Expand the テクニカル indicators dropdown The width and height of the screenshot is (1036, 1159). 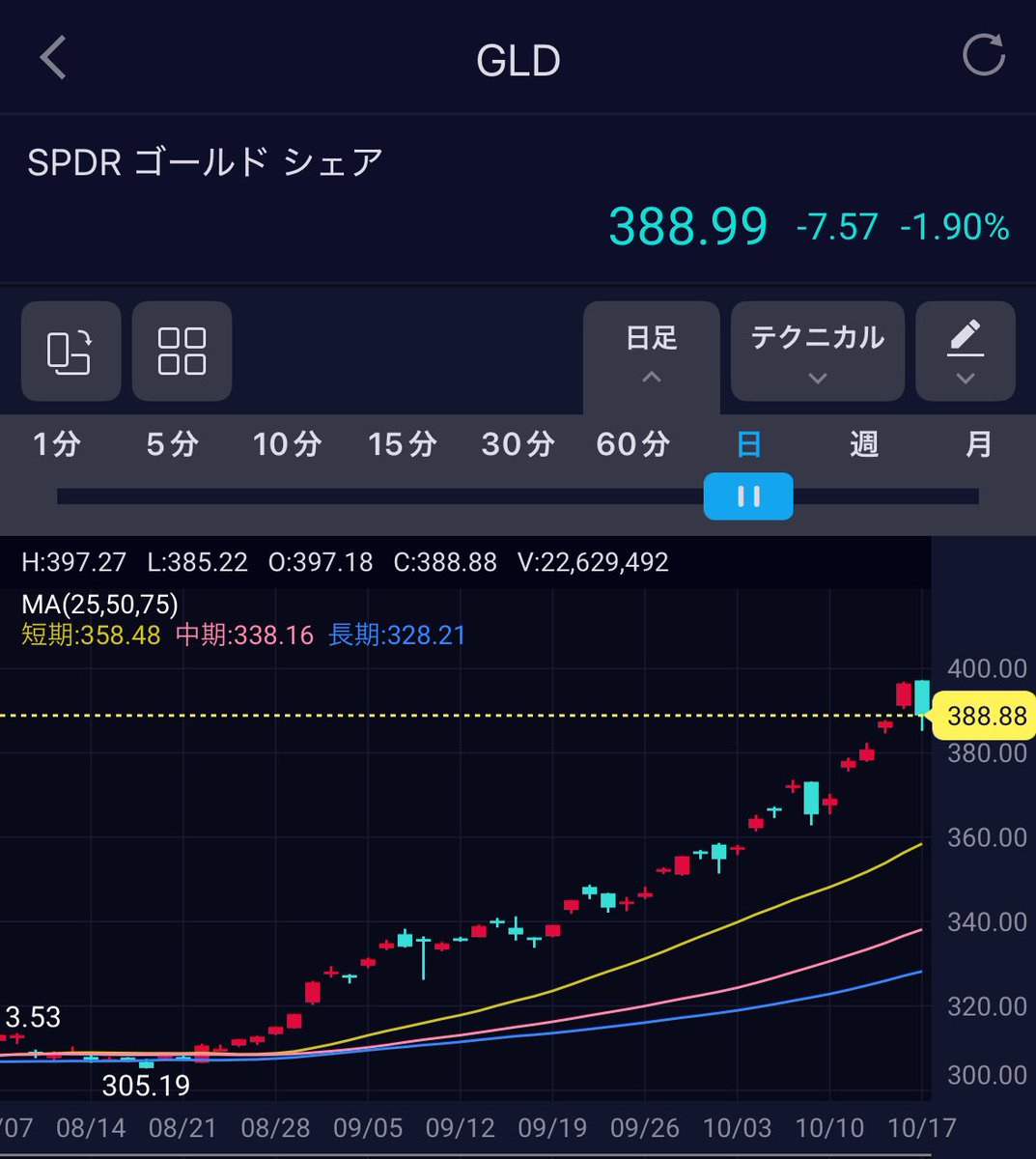pos(817,351)
